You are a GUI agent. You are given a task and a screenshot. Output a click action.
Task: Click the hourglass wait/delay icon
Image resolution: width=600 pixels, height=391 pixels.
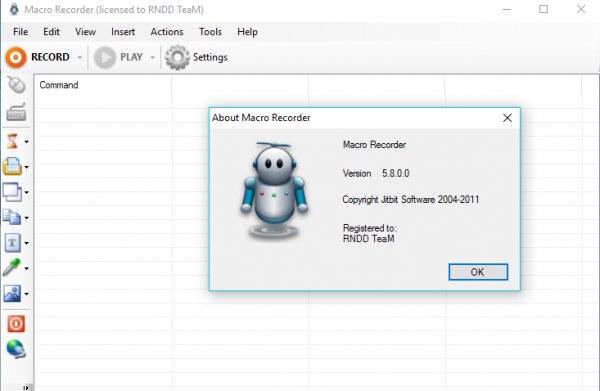click(12, 141)
